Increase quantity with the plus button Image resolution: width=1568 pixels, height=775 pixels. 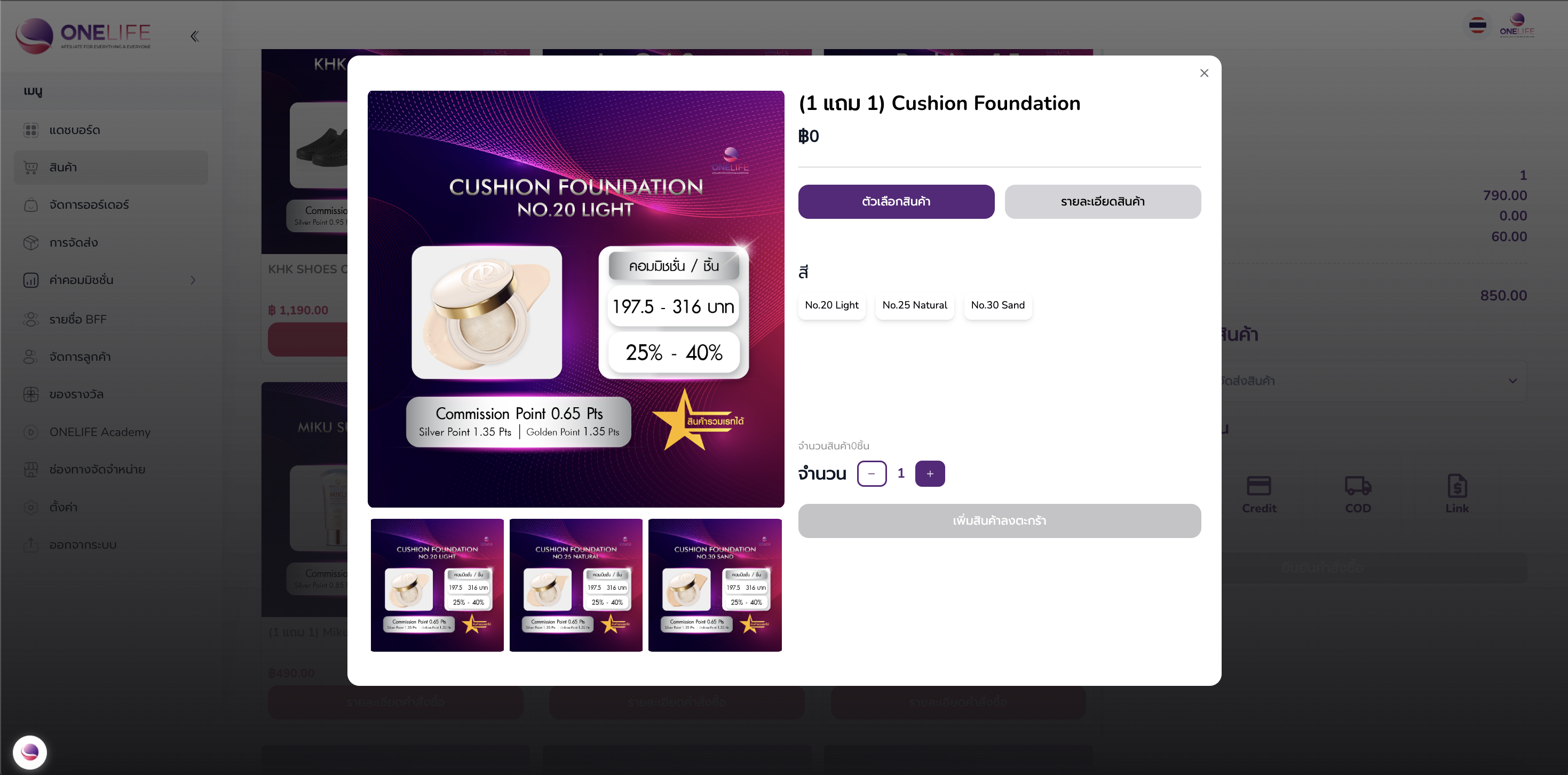click(930, 473)
